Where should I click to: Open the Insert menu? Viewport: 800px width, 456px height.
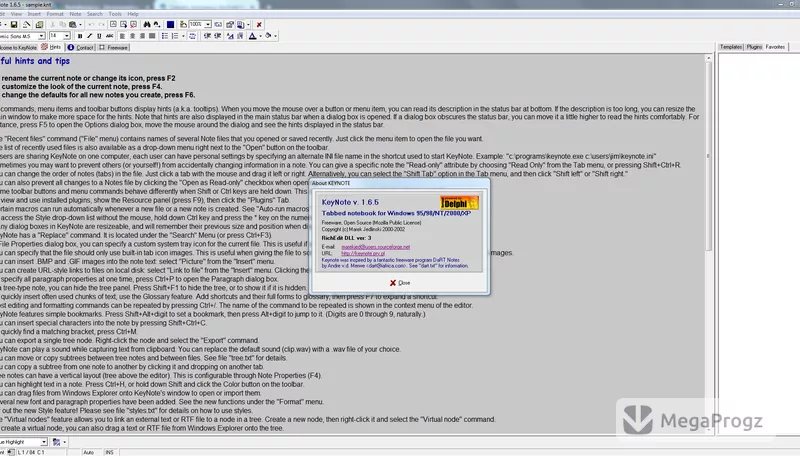point(34,14)
